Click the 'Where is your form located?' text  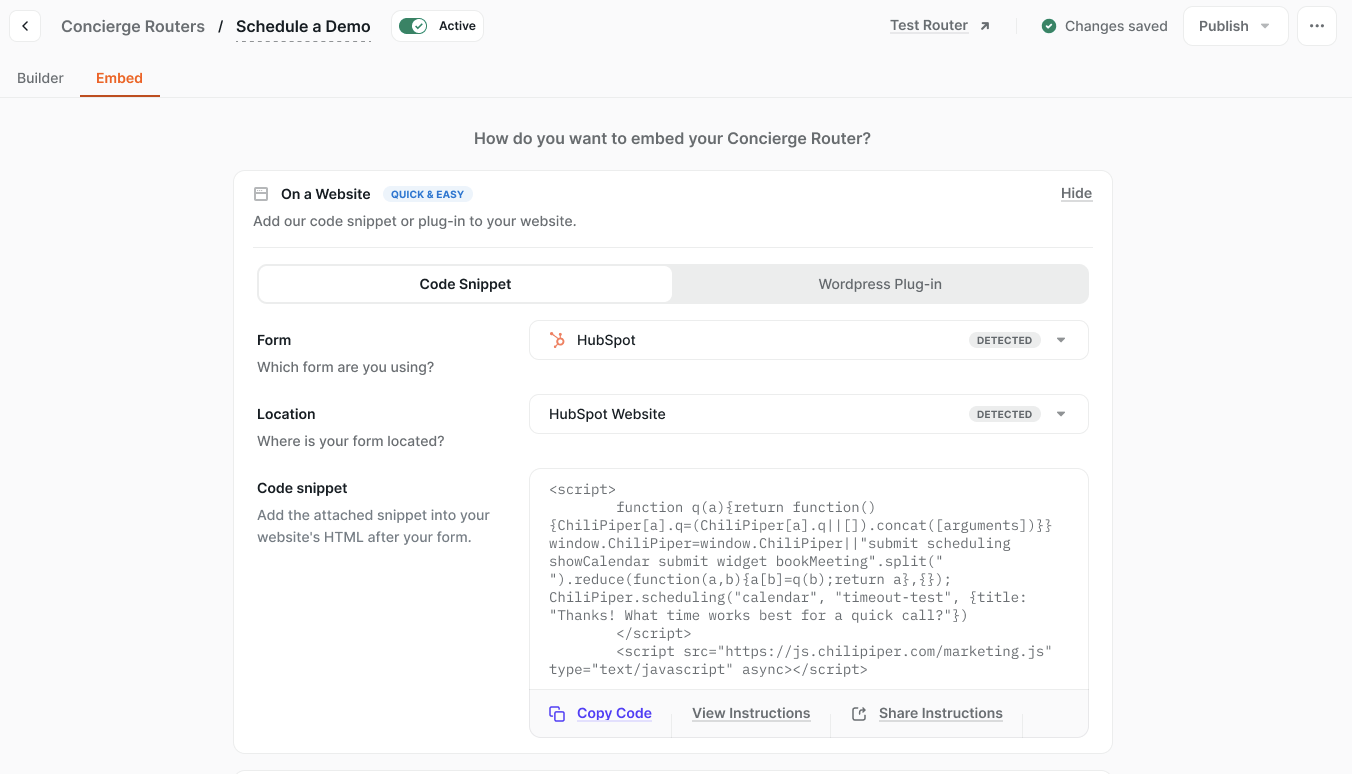click(x=350, y=441)
